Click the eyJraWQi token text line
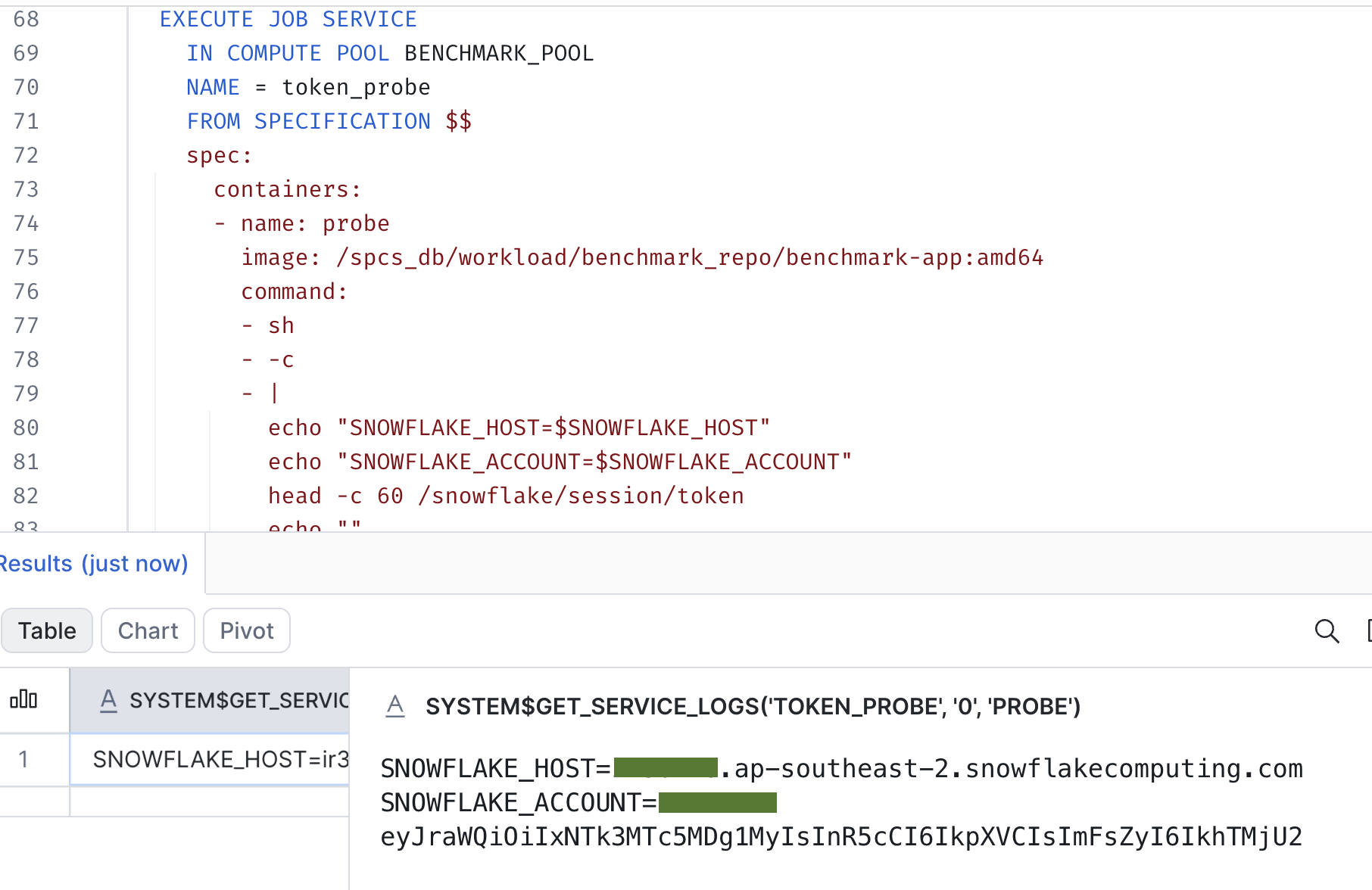The width and height of the screenshot is (1372, 890). point(841,837)
